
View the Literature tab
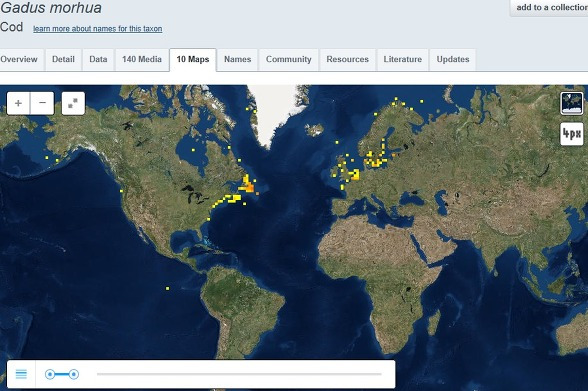(403, 59)
